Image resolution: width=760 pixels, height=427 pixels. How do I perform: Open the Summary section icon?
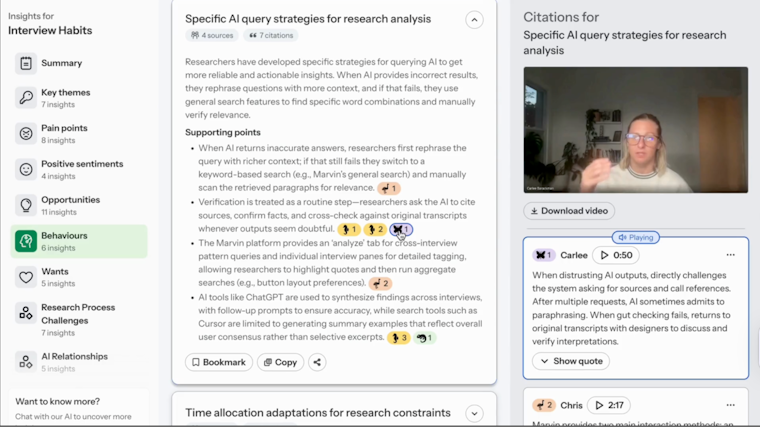[26, 63]
